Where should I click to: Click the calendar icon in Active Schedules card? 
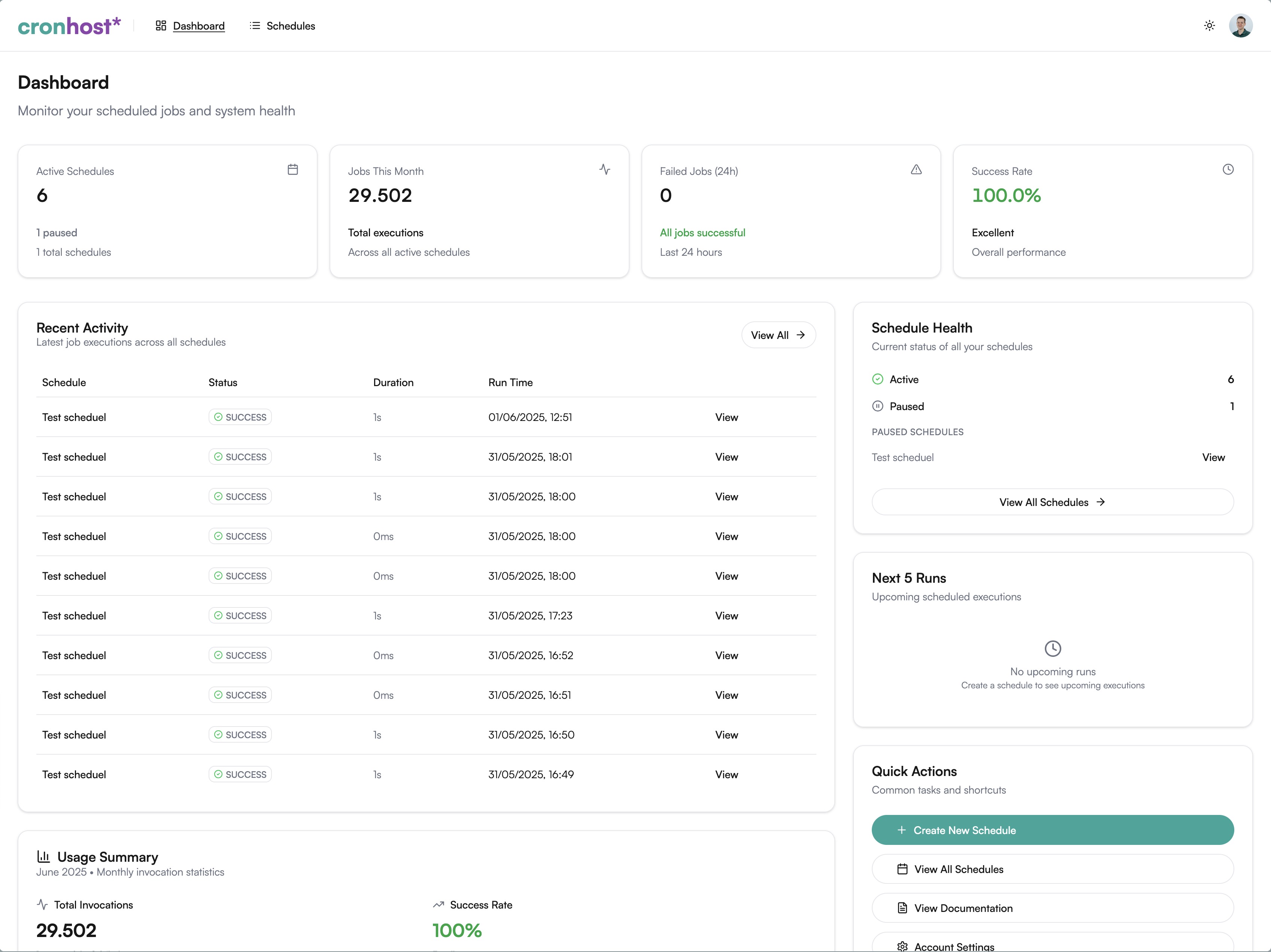[x=292, y=170]
